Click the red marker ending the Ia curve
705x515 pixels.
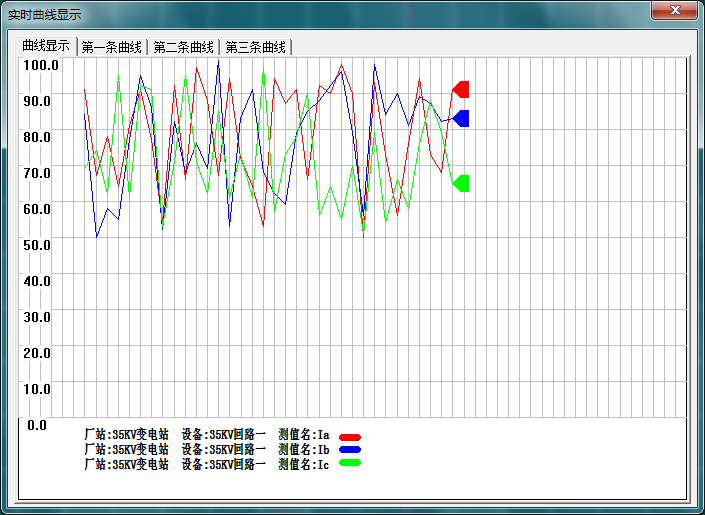tap(462, 90)
